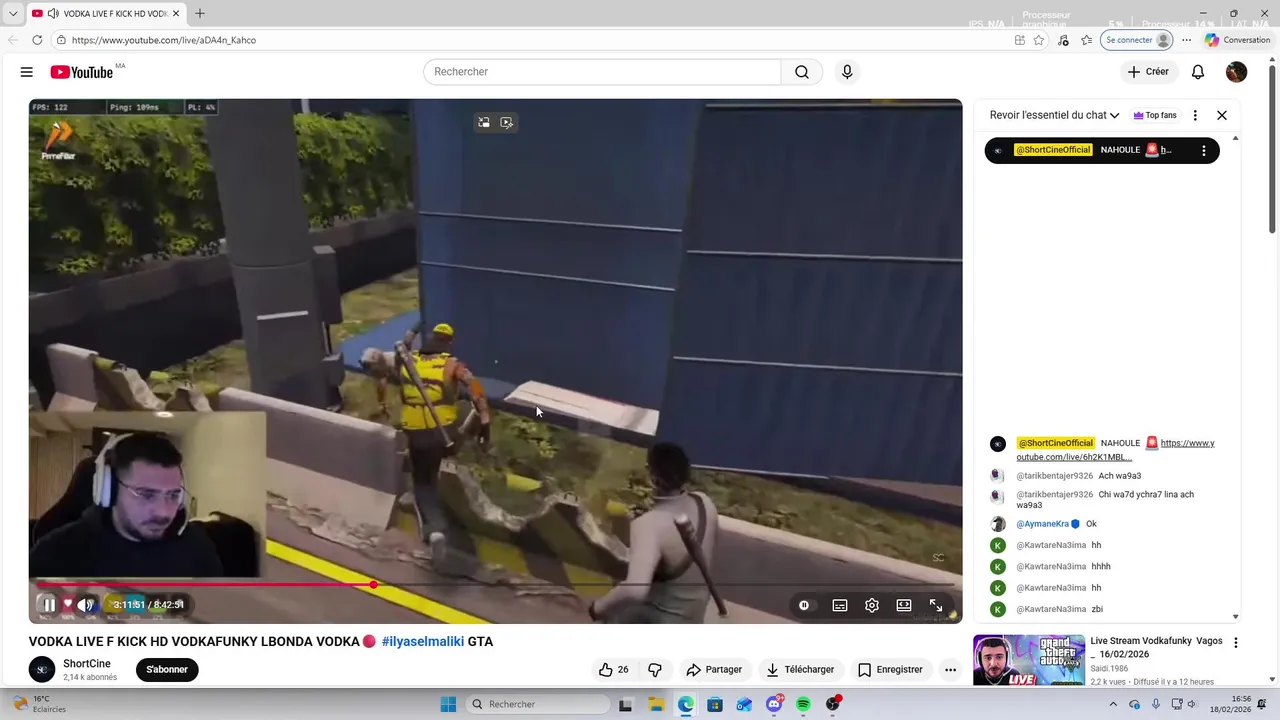Seek on the red video progress bar

[495, 584]
